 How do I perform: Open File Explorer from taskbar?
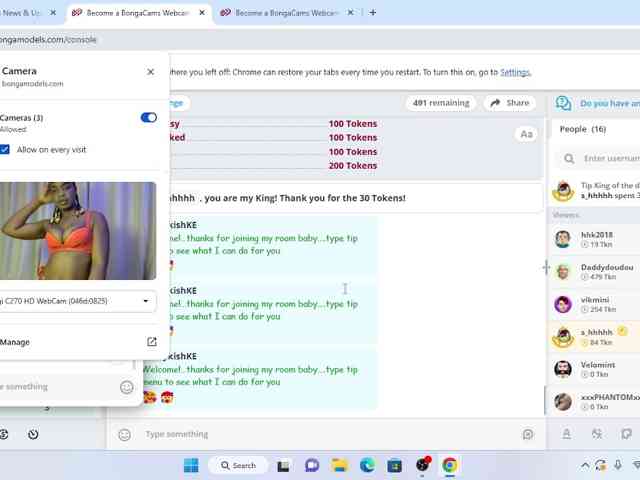click(x=340, y=465)
